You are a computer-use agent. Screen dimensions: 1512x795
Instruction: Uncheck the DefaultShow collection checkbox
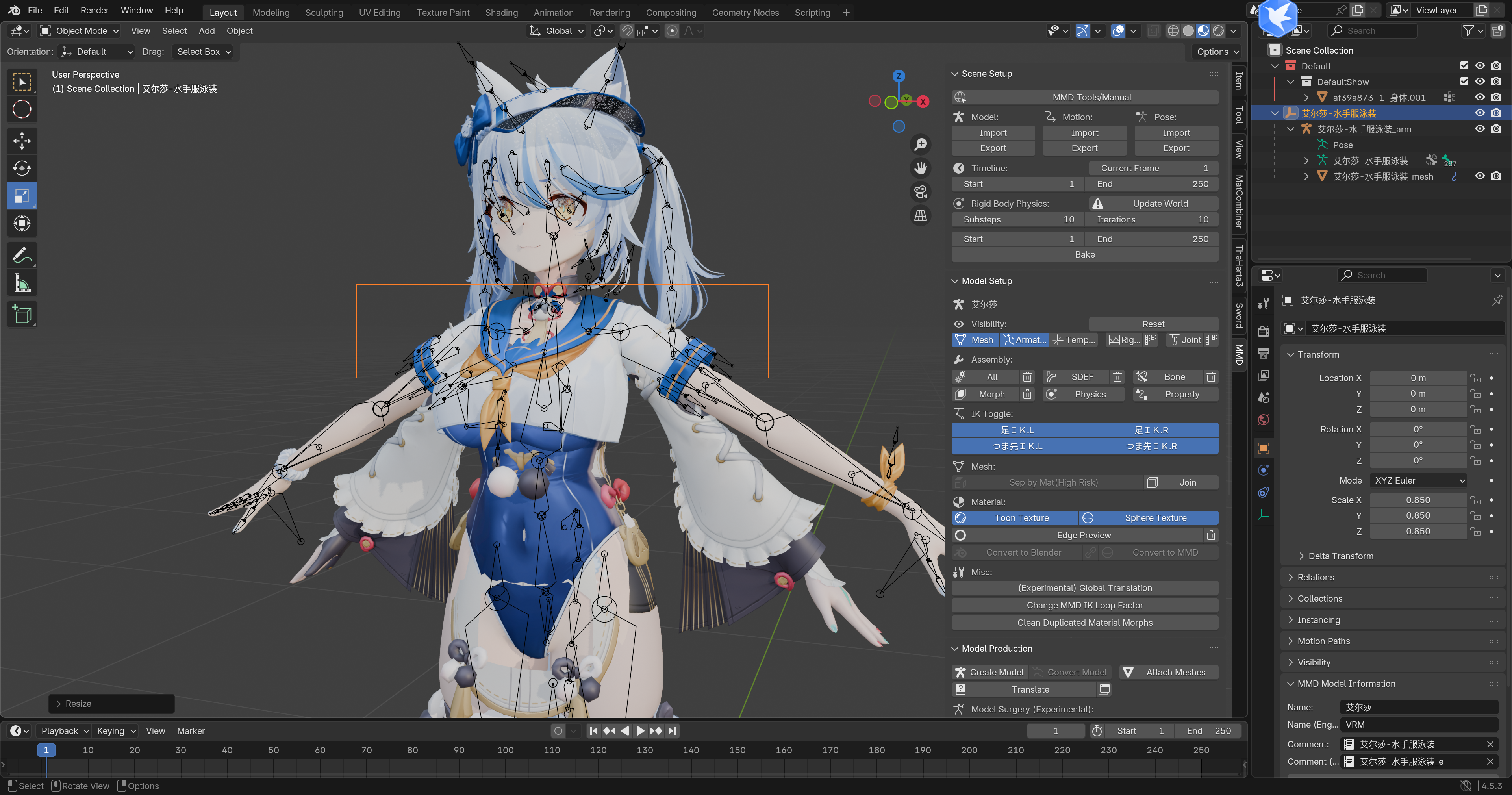1464,82
